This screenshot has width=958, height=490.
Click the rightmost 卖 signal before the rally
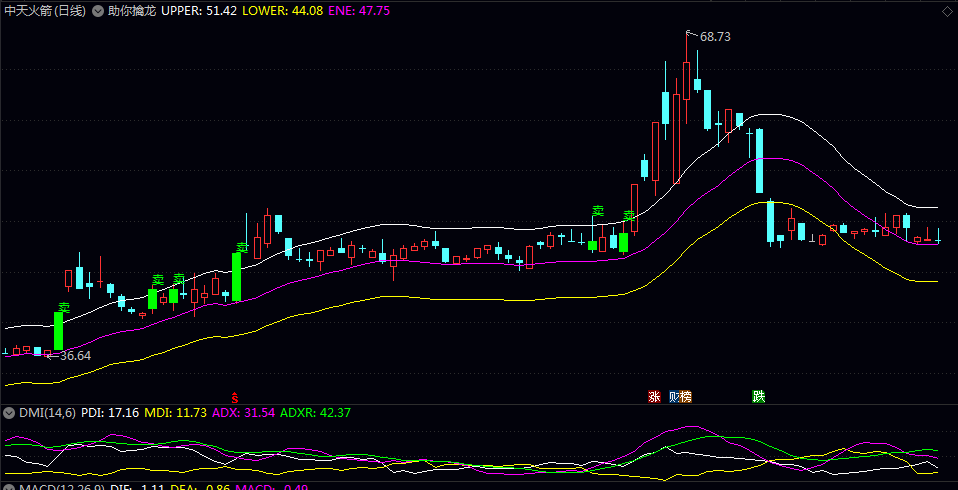pos(630,215)
